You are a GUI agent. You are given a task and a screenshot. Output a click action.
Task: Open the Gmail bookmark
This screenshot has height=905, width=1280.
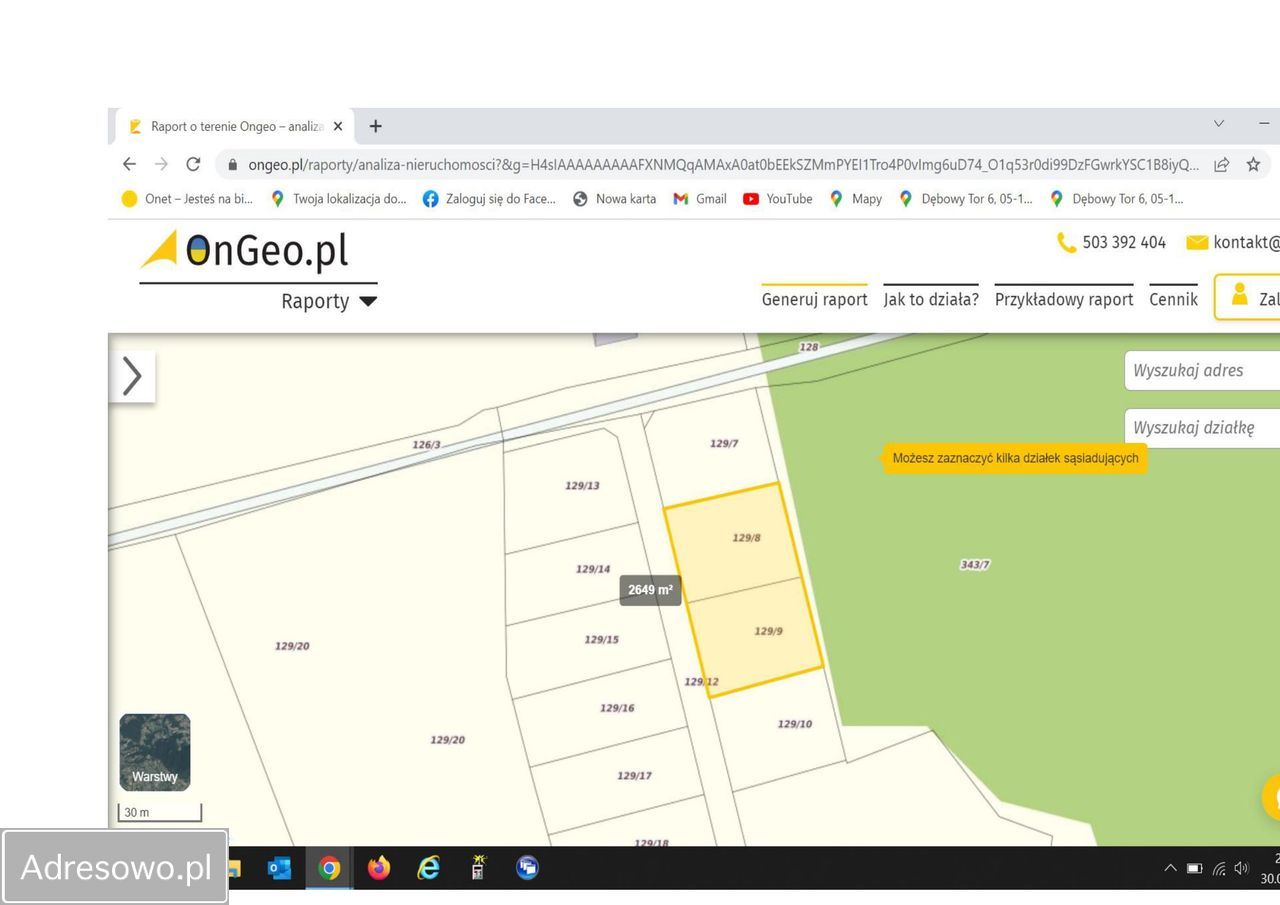pos(700,199)
